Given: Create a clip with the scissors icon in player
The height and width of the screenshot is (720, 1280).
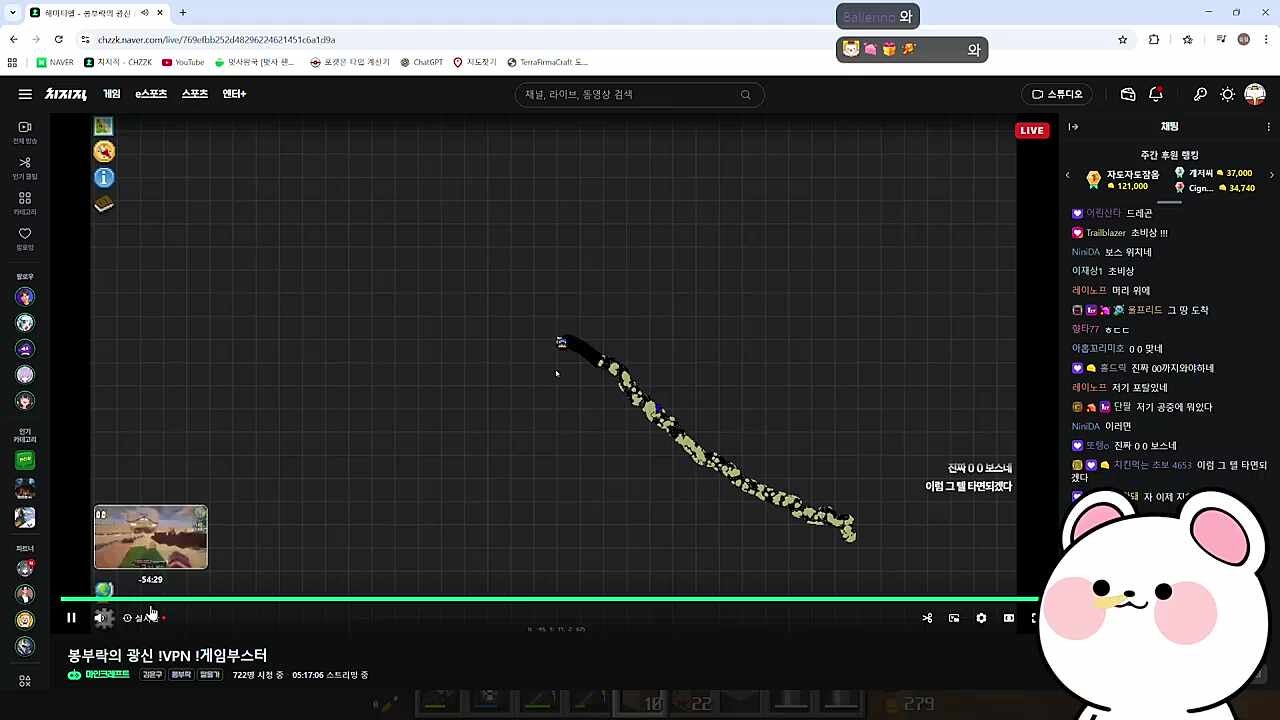Looking at the screenshot, I should pyautogui.click(x=927, y=618).
